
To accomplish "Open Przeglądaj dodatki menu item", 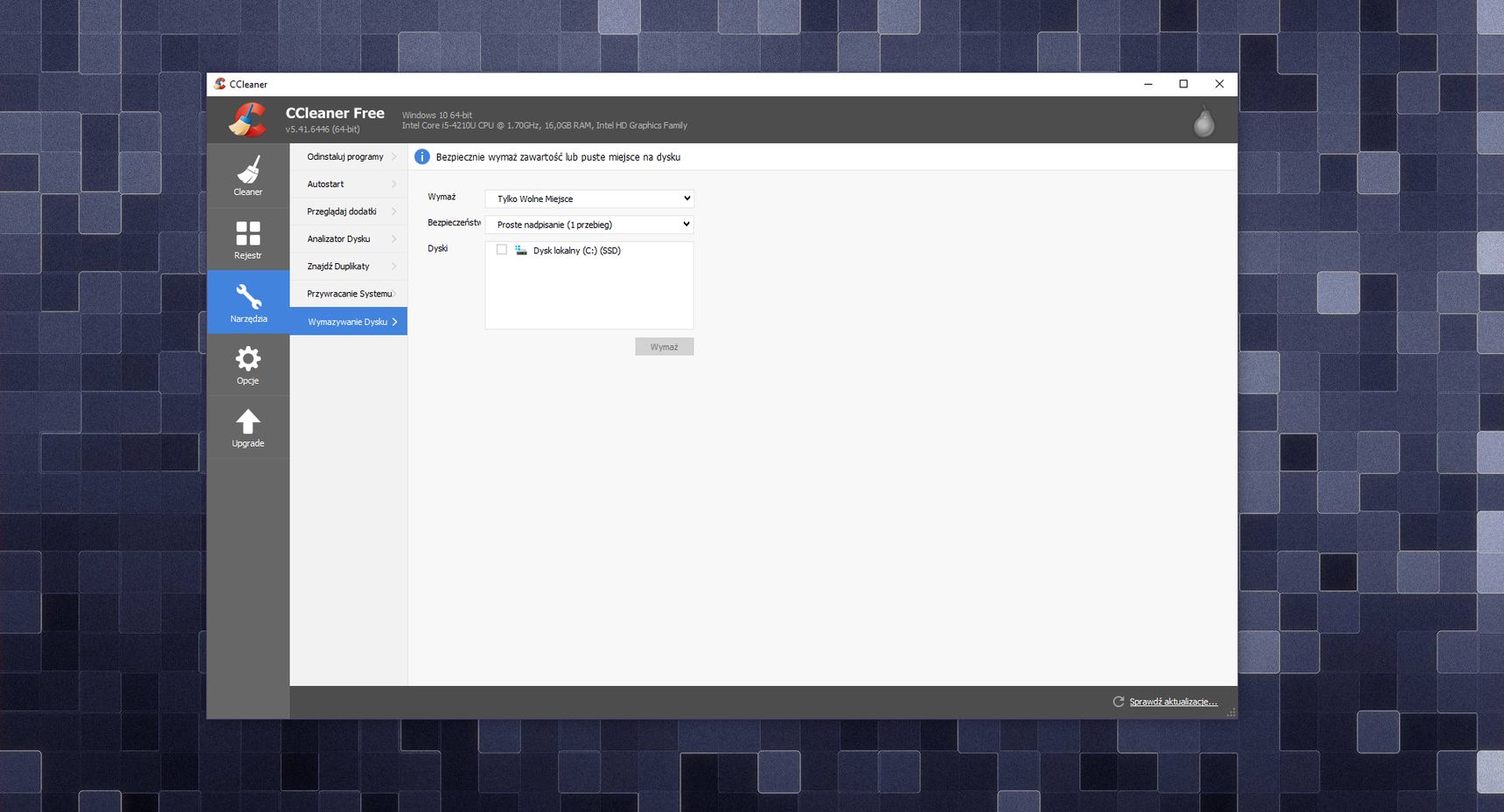I will tap(349, 212).
